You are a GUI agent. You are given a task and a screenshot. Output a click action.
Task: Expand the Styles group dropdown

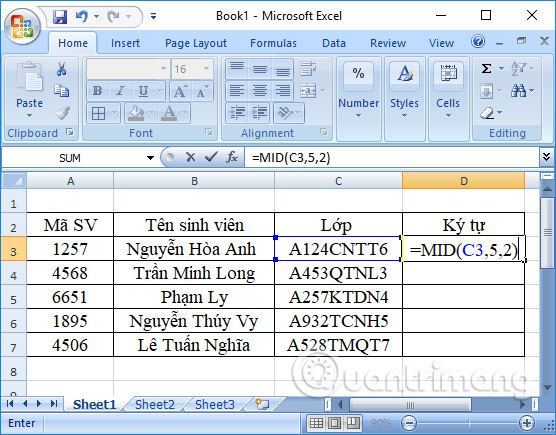click(404, 116)
